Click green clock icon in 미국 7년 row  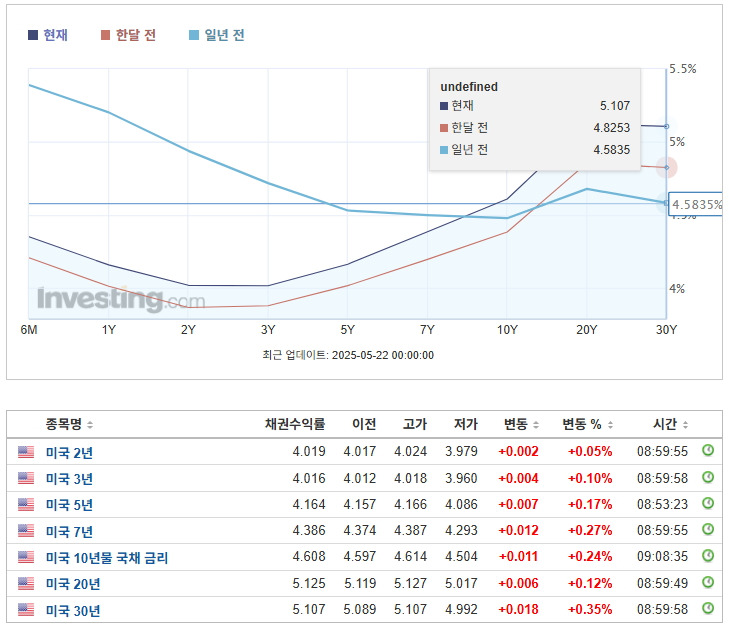tap(708, 529)
